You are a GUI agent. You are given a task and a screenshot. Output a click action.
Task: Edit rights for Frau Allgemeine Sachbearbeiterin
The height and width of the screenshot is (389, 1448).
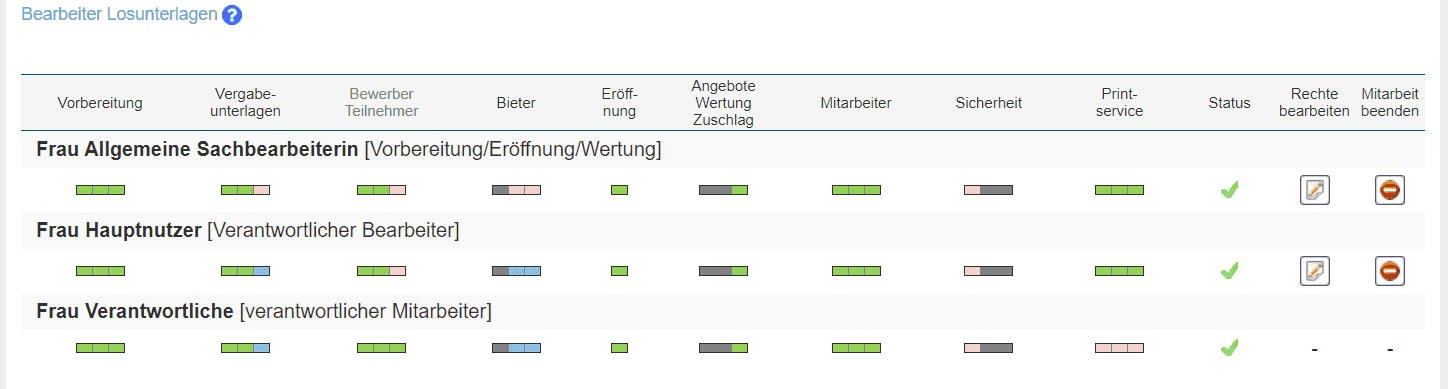[x=1315, y=190]
